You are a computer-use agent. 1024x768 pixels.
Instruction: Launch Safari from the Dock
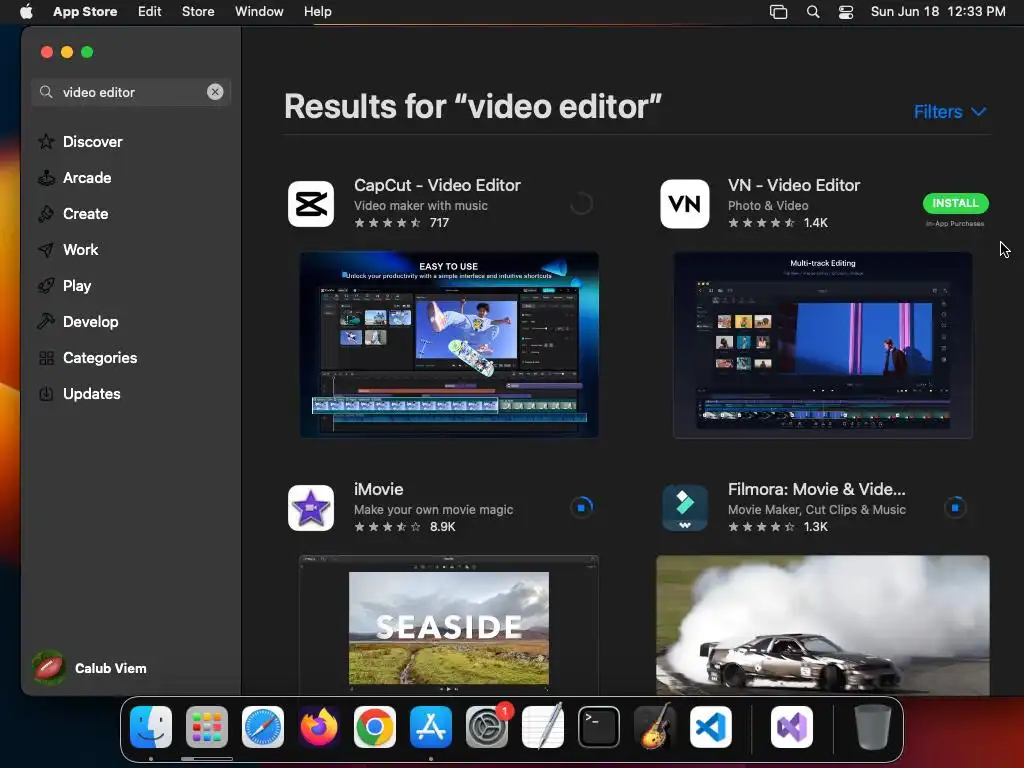point(263,727)
